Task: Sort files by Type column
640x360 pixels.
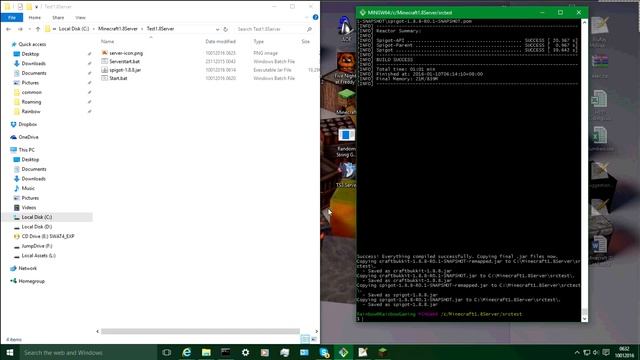Action: [259, 42]
